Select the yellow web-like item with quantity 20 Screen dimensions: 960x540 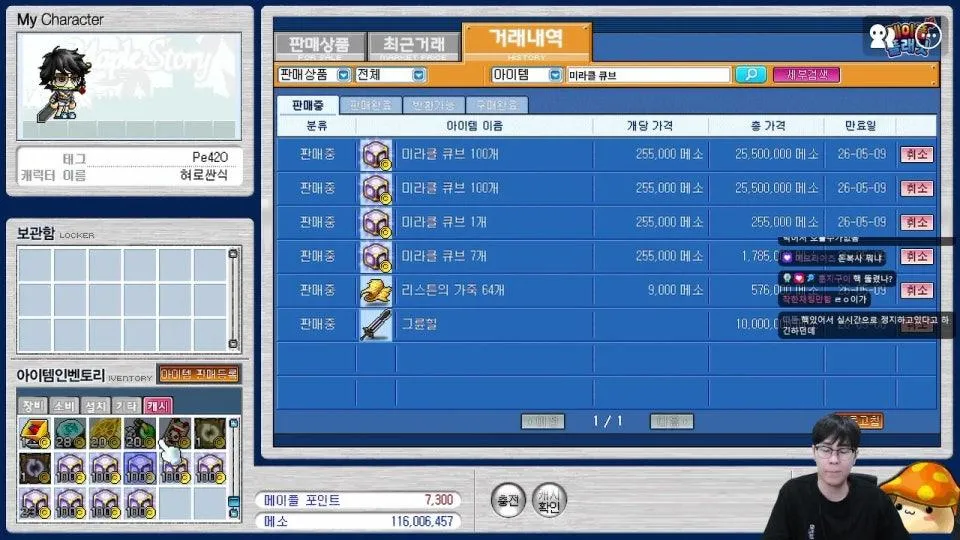coord(105,432)
